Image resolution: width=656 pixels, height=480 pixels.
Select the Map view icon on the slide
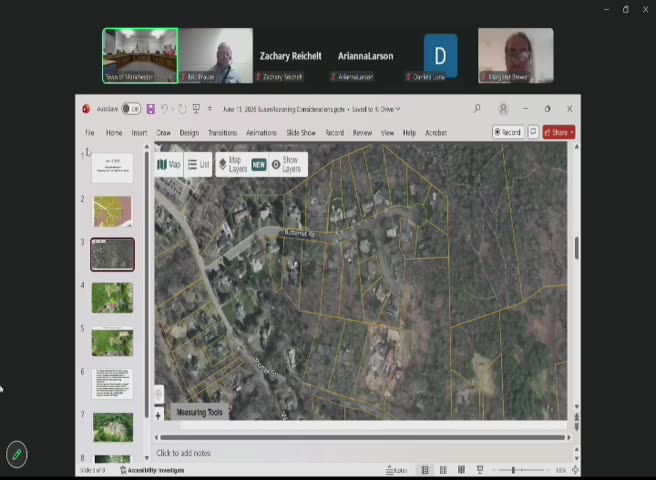click(x=162, y=164)
